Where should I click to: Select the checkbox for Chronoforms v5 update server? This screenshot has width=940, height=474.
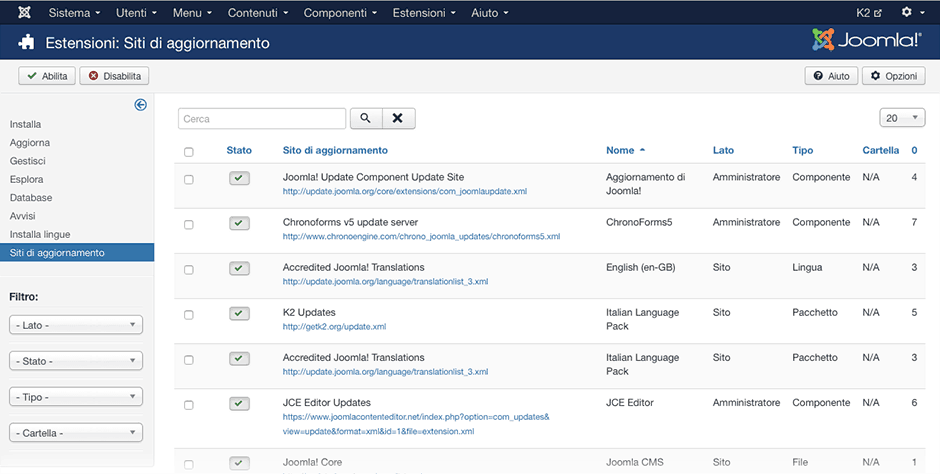(189, 225)
